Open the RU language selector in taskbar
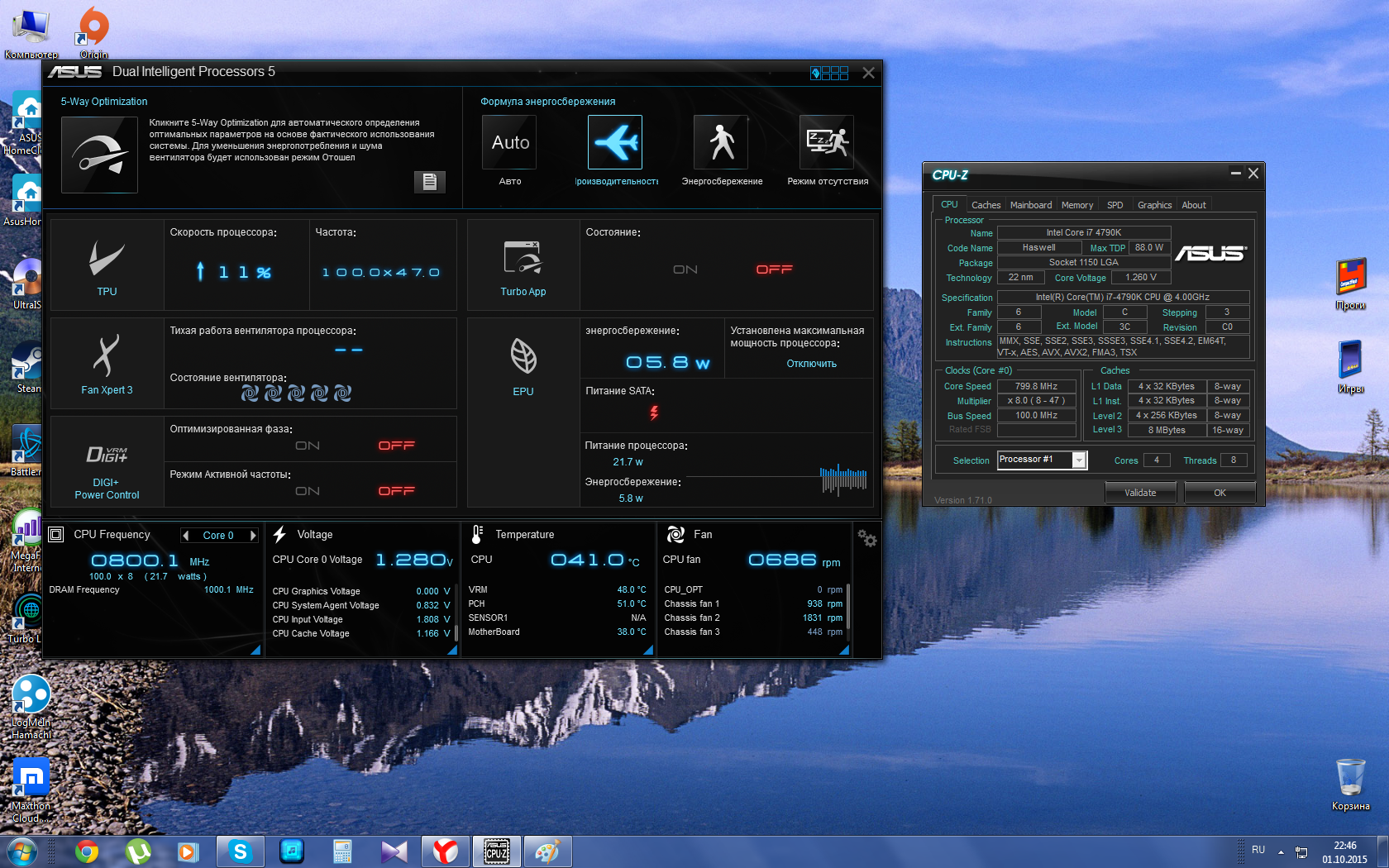 click(1258, 850)
